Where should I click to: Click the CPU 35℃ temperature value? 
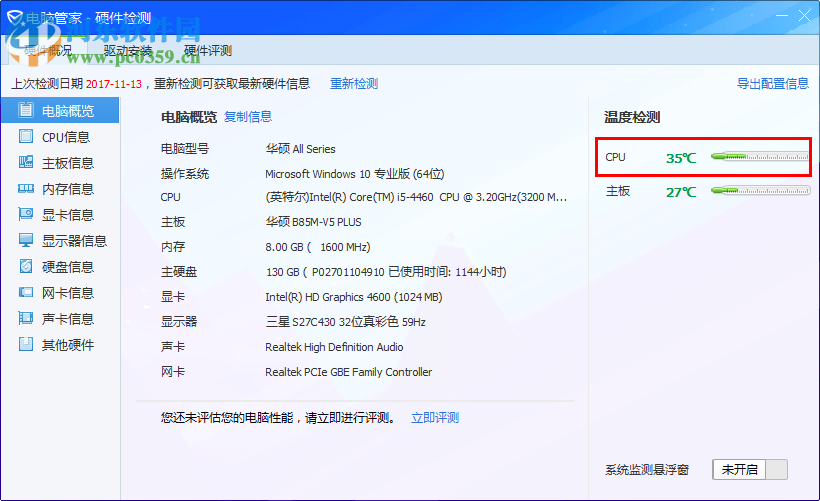click(x=681, y=158)
